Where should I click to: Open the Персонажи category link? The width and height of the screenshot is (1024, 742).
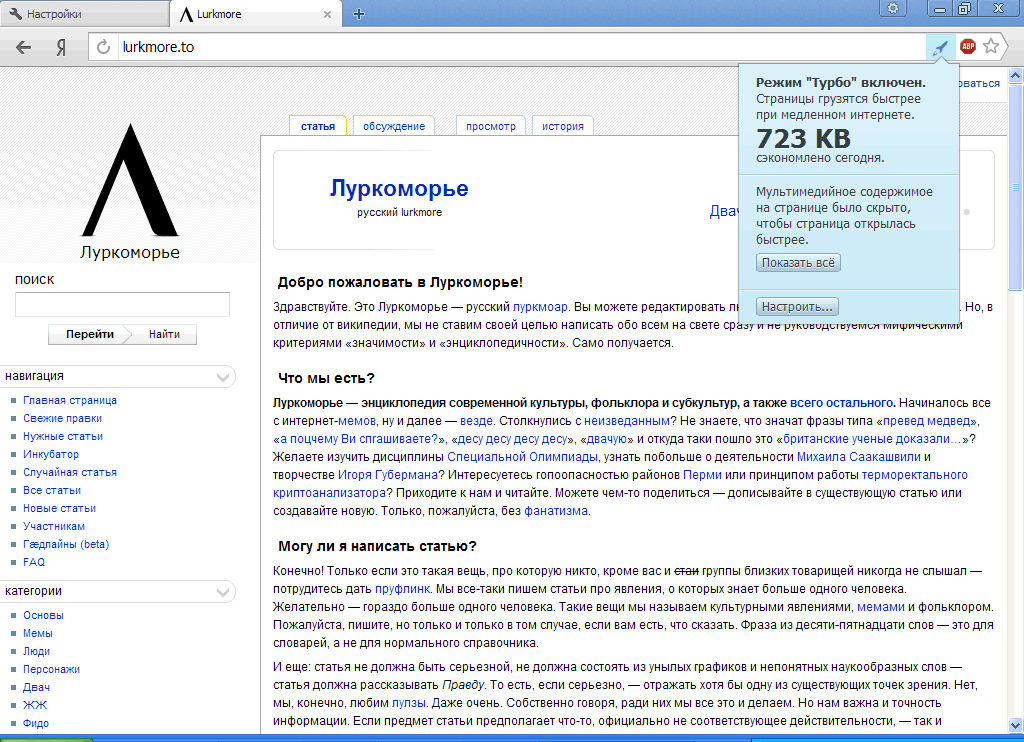(52, 669)
